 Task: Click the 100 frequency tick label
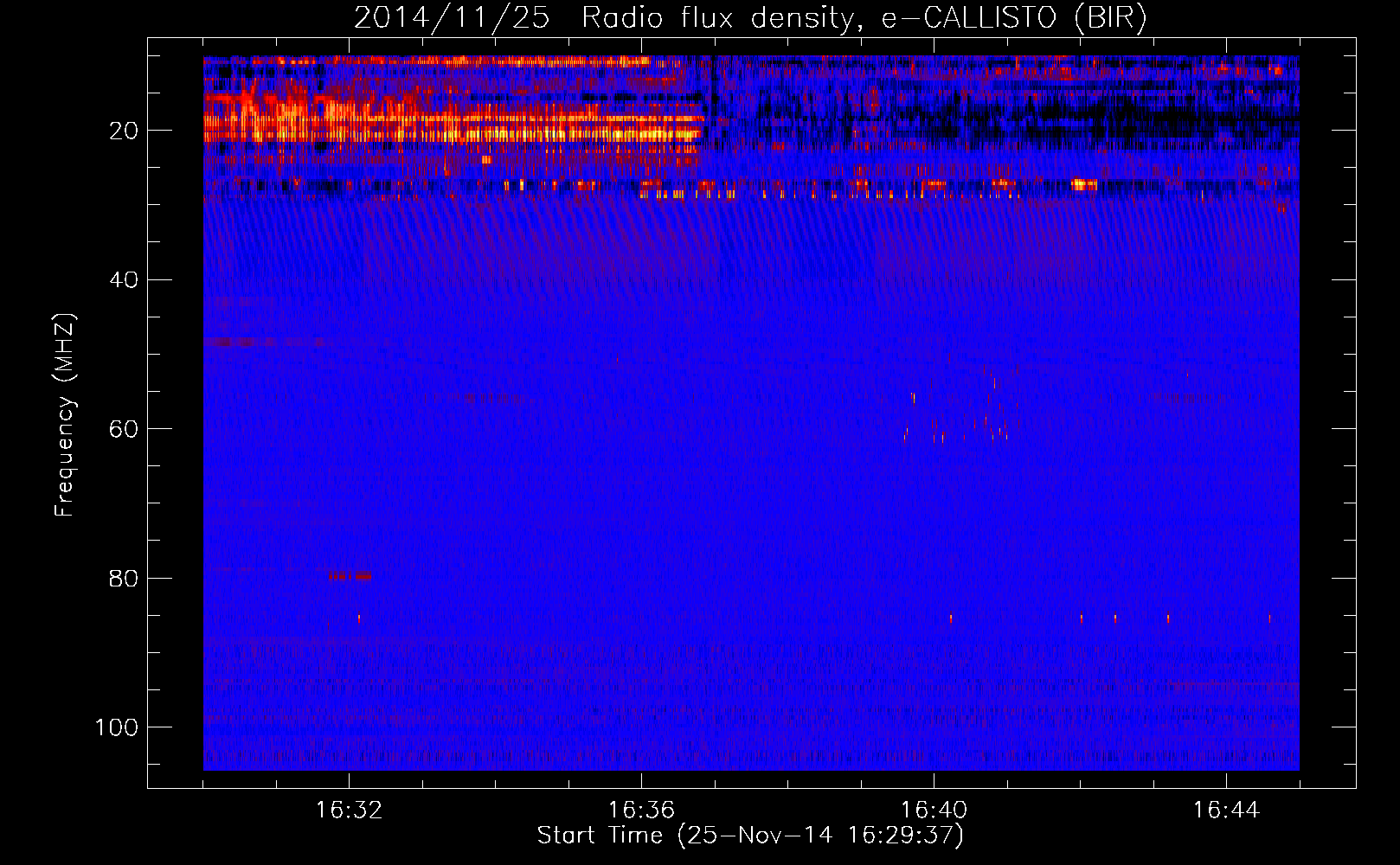(x=117, y=727)
